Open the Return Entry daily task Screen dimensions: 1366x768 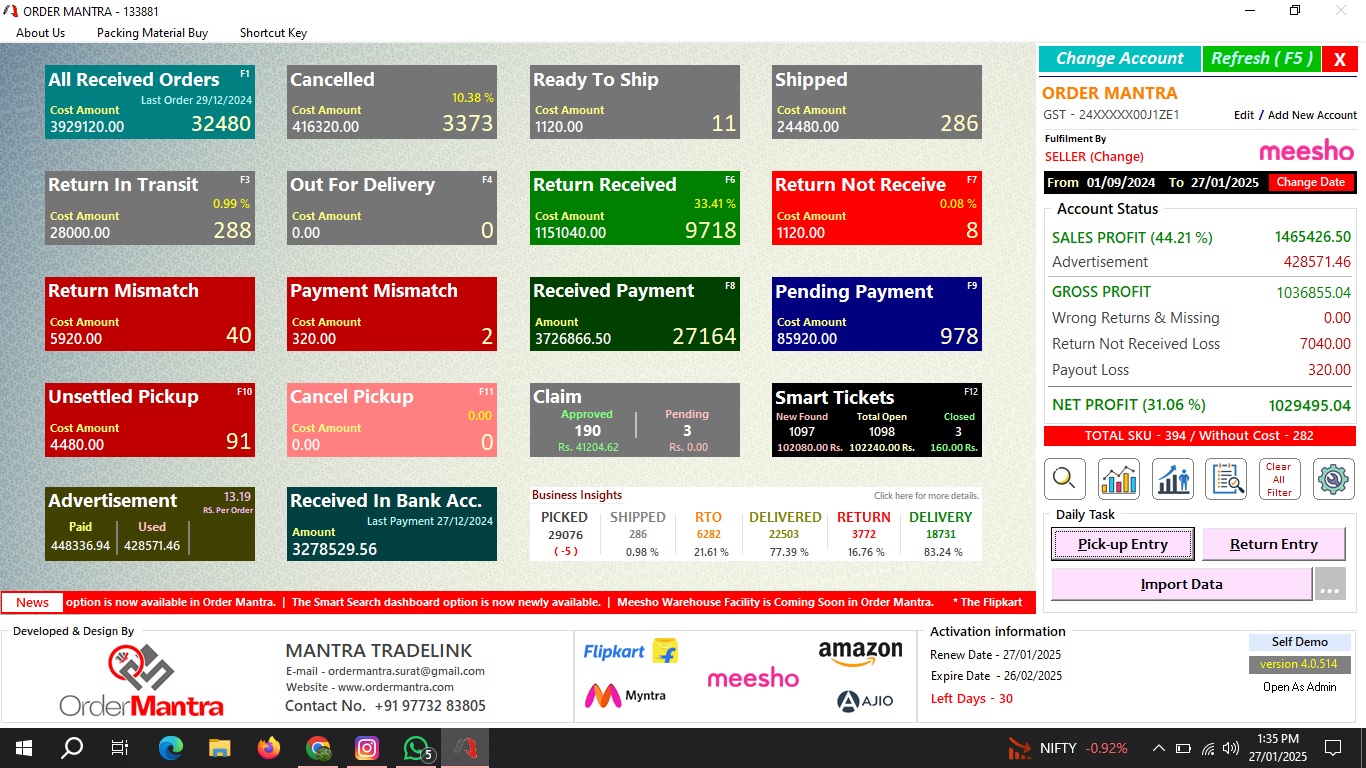click(1273, 545)
